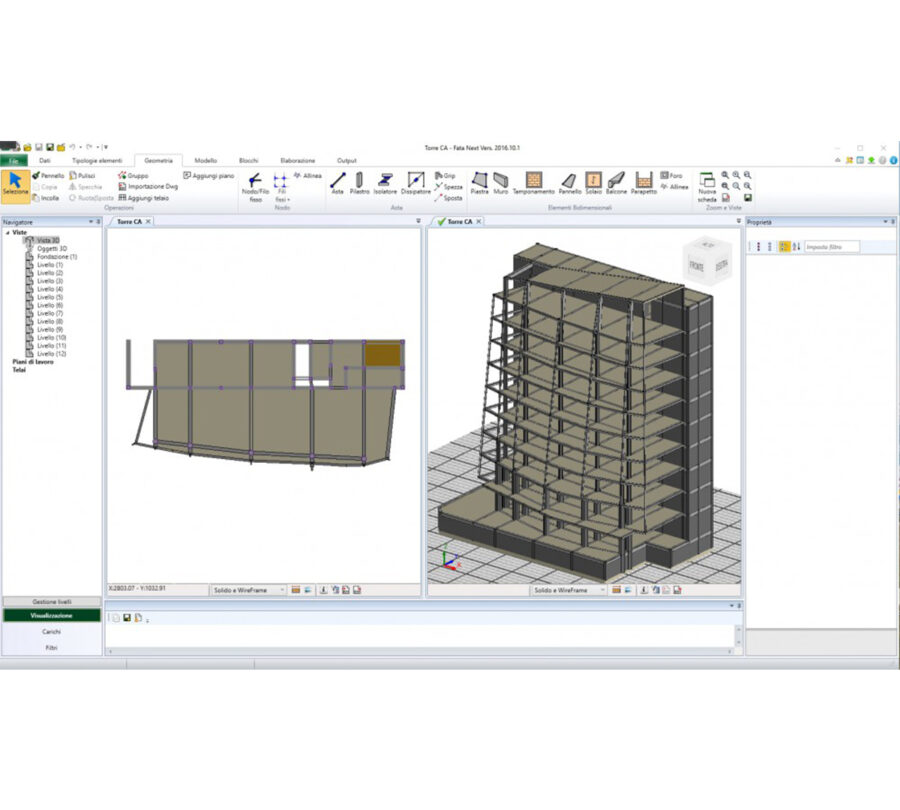Activate the Seleziona arrow tool
Viewport: 900px width, 810px height.
coord(16,185)
